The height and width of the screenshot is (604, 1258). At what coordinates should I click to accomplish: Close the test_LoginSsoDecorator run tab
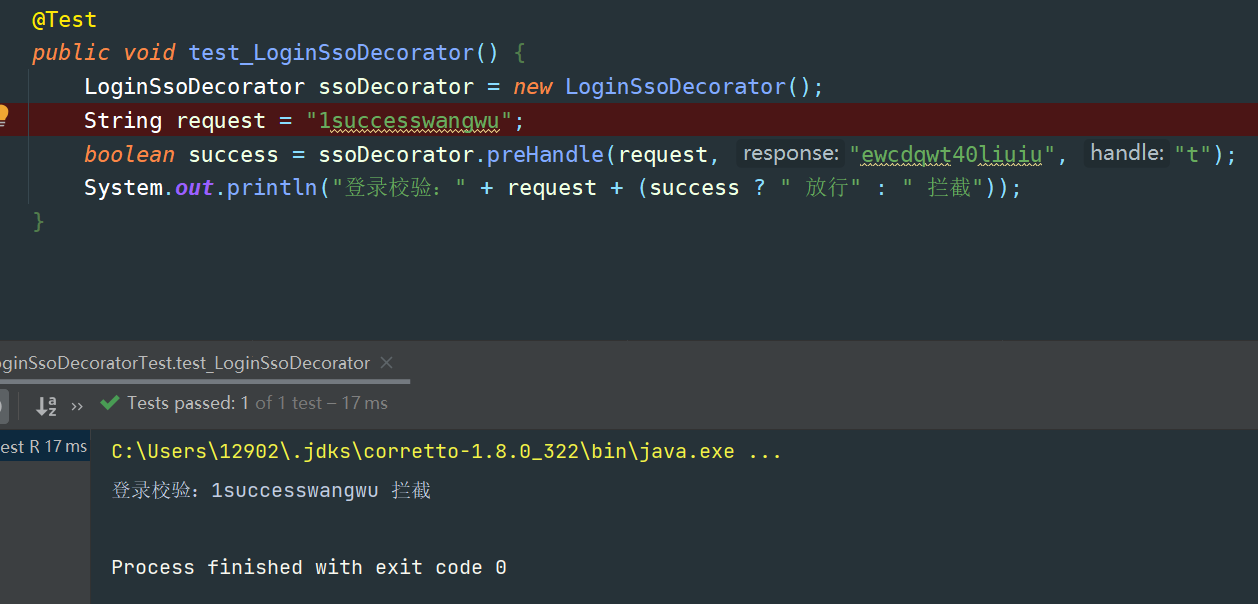(387, 363)
